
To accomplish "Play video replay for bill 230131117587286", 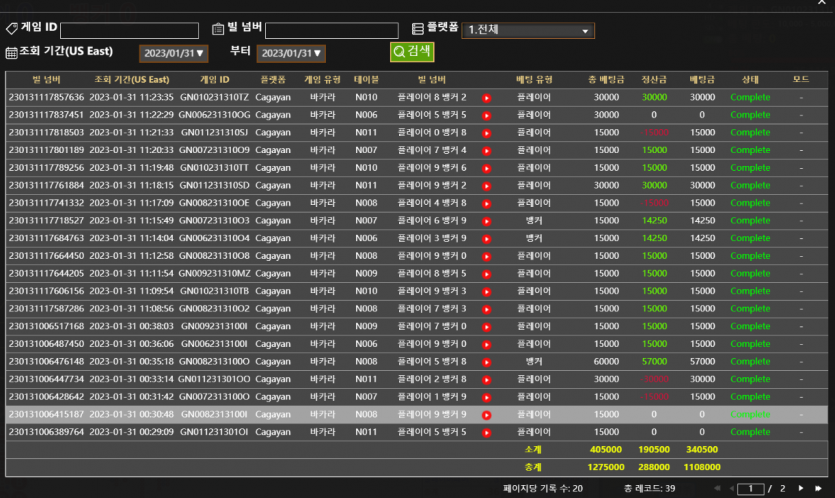I will 486,309.
